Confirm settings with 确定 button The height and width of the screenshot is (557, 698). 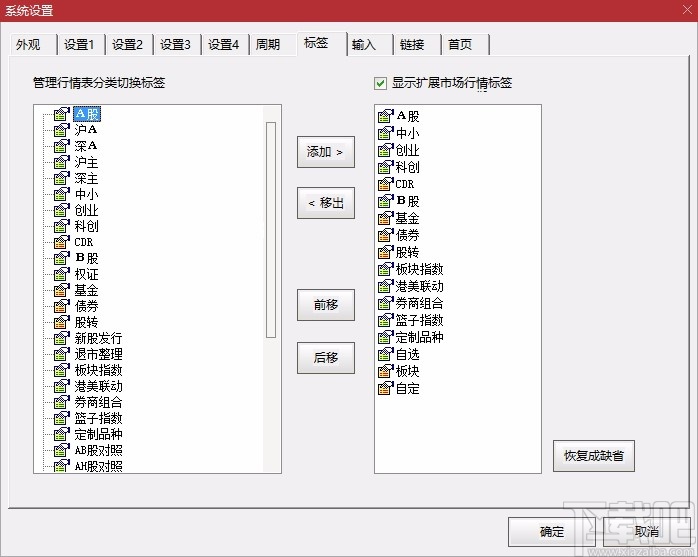(x=552, y=532)
